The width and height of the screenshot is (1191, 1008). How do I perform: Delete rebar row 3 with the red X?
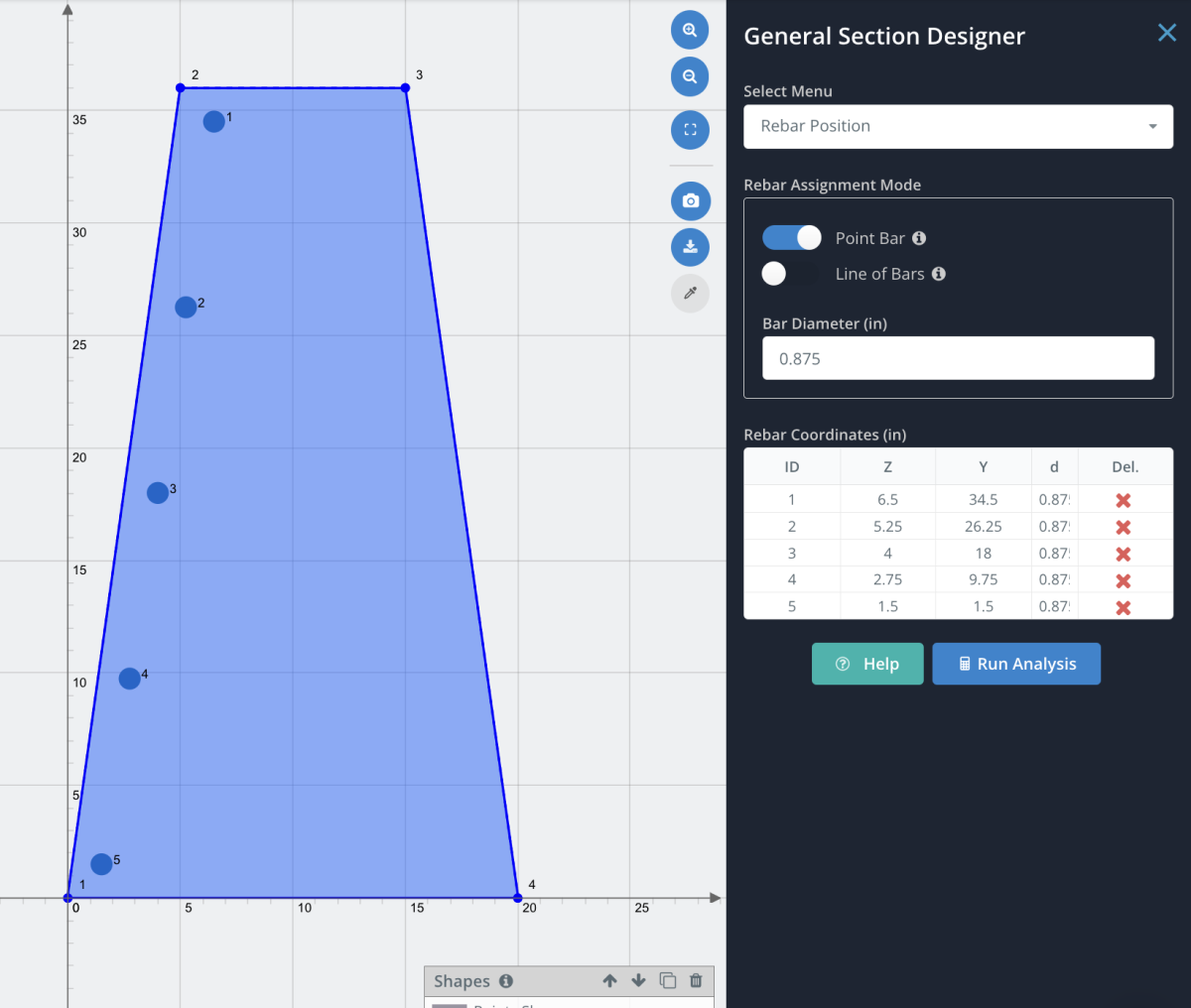pyautogui.click(x=1123, y=553)
